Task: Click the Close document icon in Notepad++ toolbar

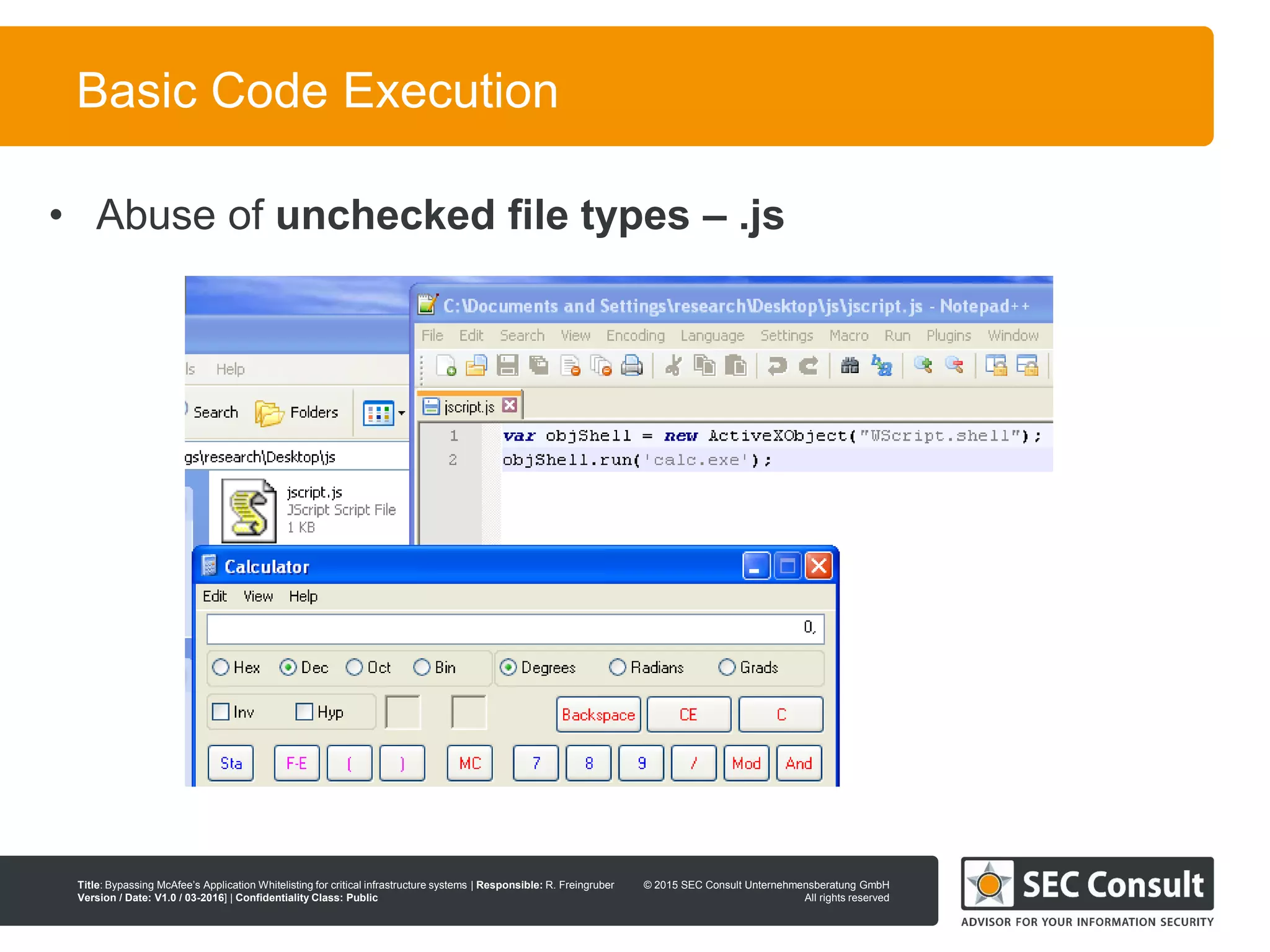Action: 570,366
